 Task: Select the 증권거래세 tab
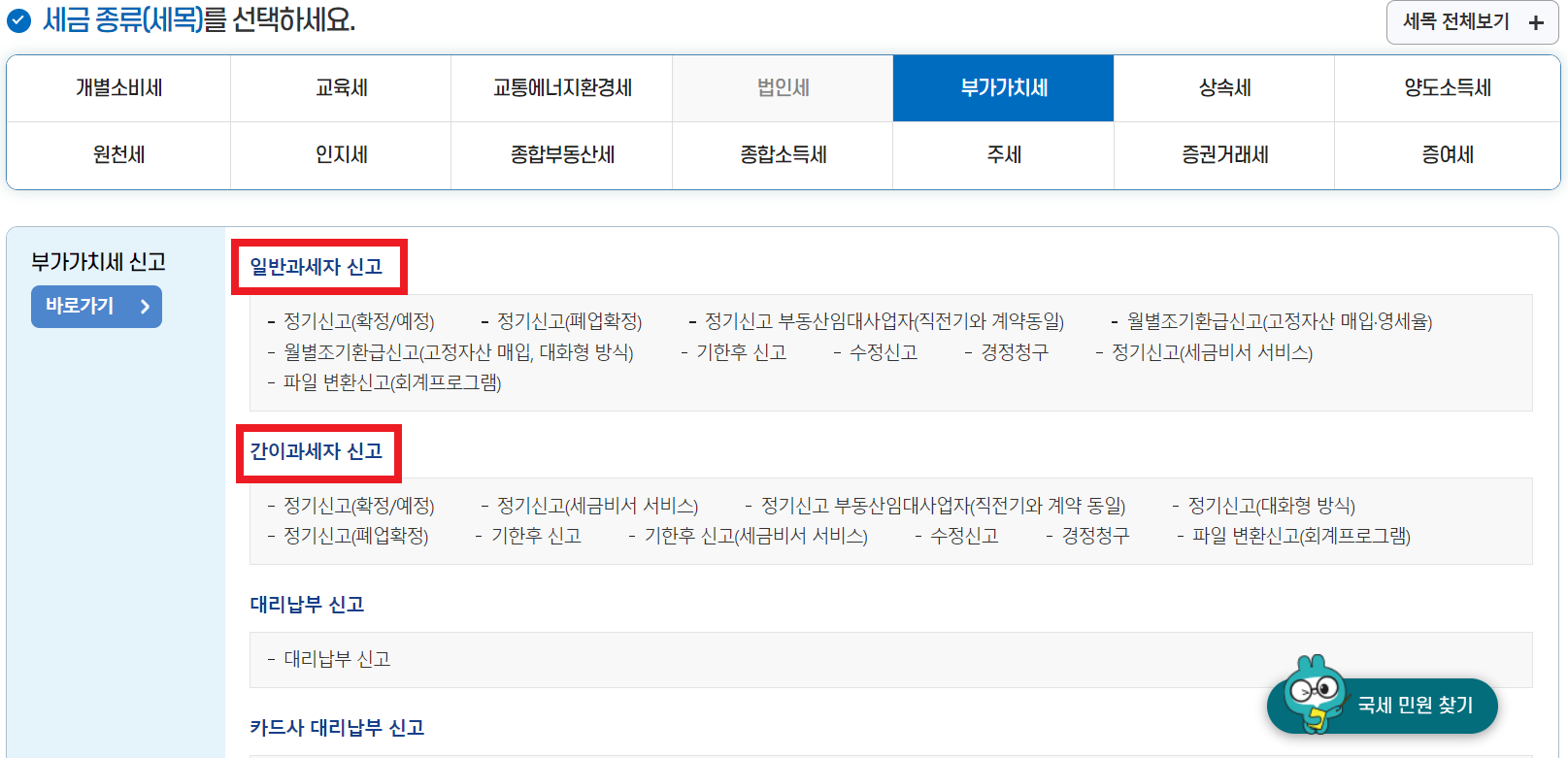coord(1224,155)
